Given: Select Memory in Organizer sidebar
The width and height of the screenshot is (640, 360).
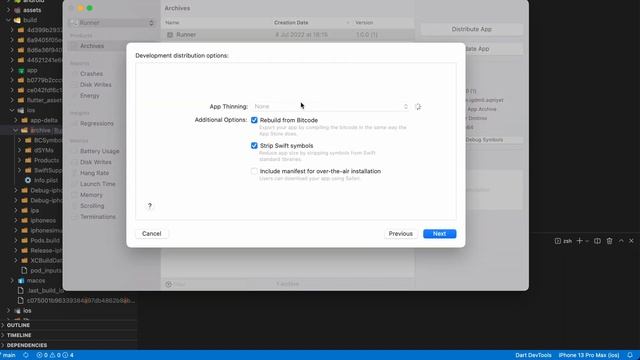Looking at the screenshot, I should tap(91, 195).
